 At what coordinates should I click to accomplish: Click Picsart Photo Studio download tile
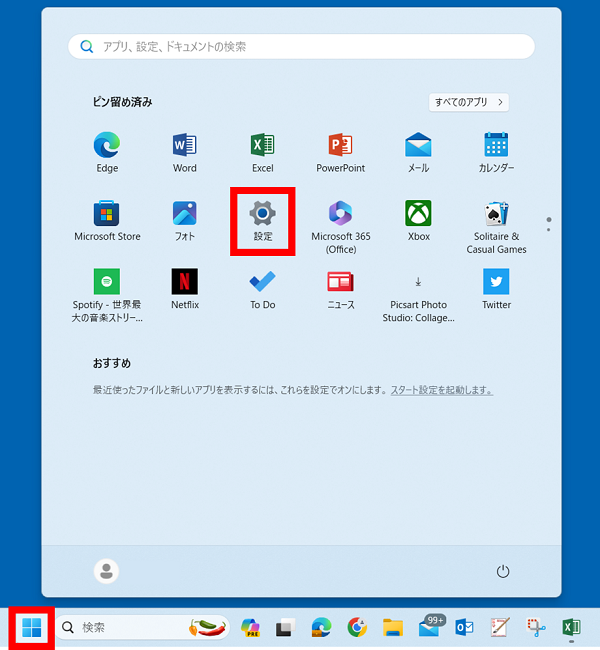(x=418, y=295)
